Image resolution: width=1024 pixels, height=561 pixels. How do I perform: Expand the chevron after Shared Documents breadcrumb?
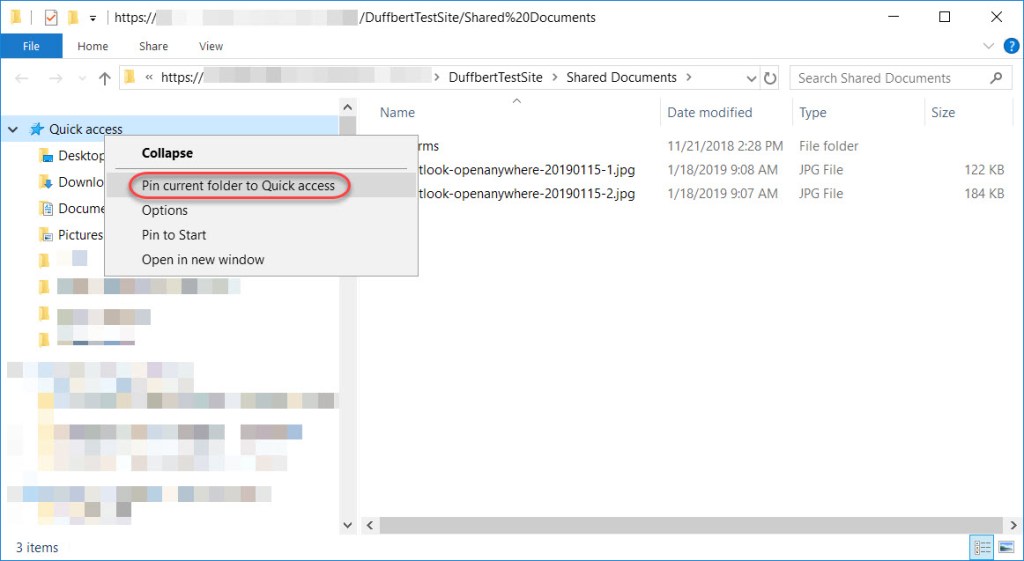coord(688,78)
